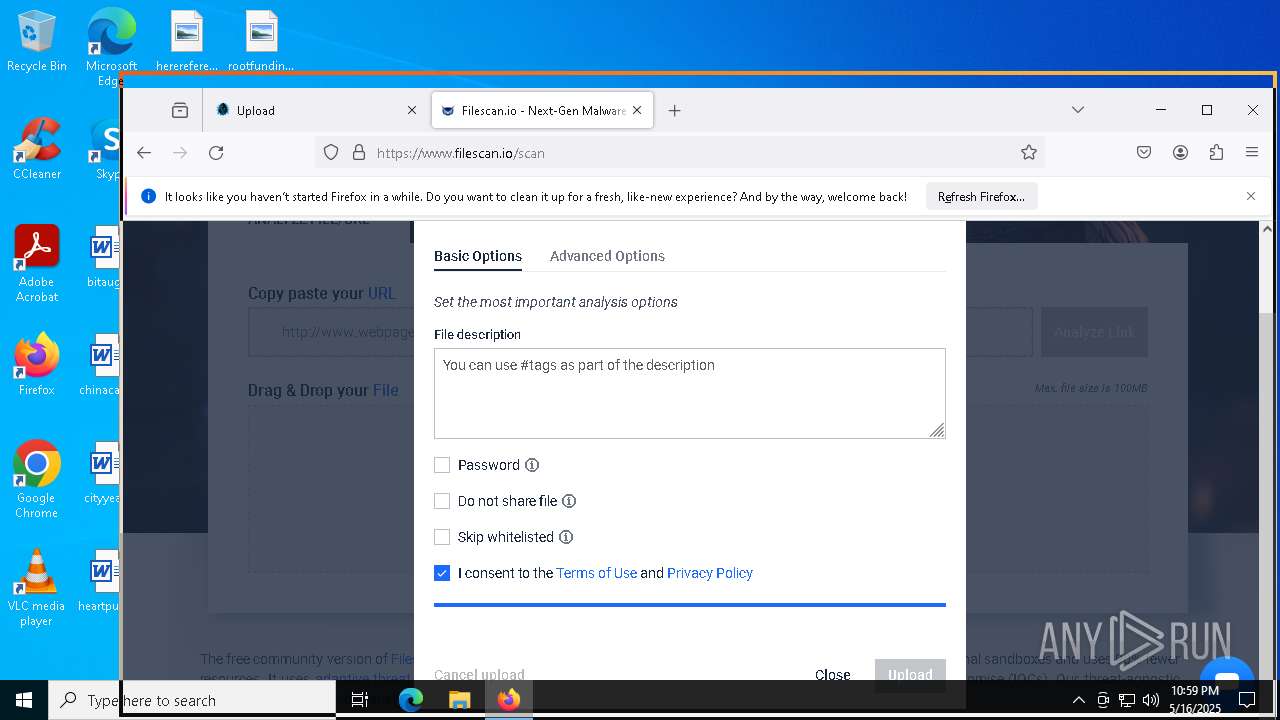The height and width of the screenshot is (720, 1280).
Task: Open Recycle Bin desktop icon
Action: [37, 42]
